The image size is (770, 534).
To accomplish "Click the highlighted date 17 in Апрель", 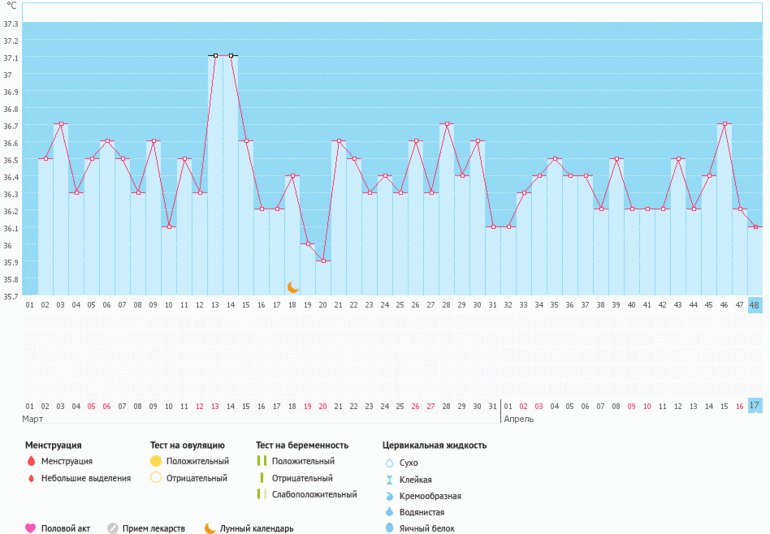I will coord(755,405).
